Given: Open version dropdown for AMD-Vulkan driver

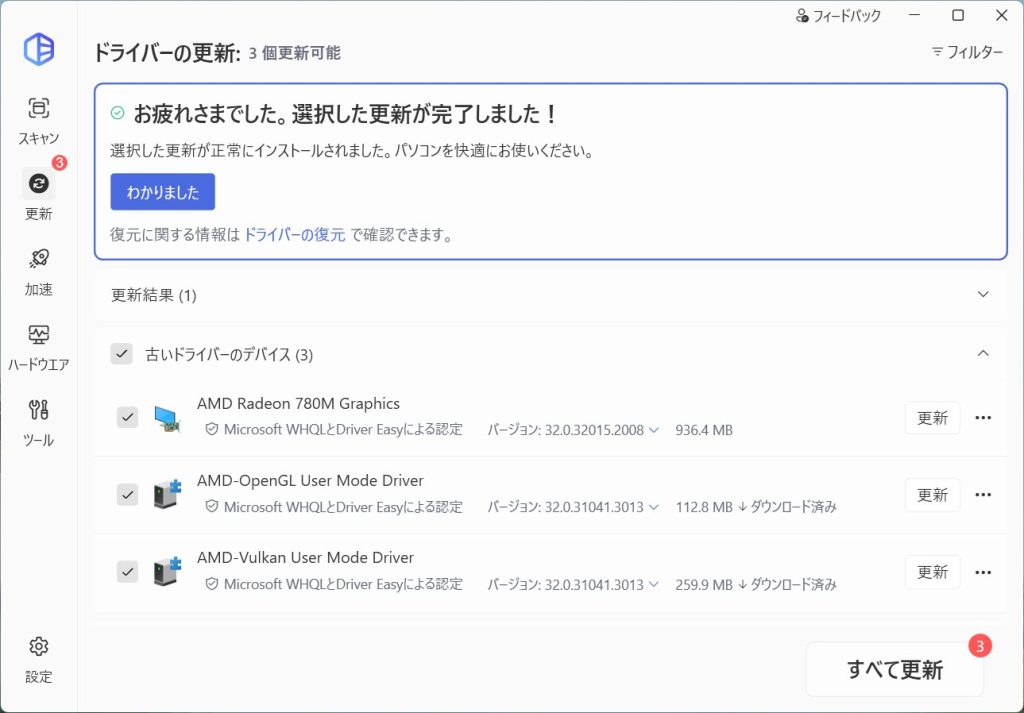Looking at the screenshot, I should click(x=654, y=584).
